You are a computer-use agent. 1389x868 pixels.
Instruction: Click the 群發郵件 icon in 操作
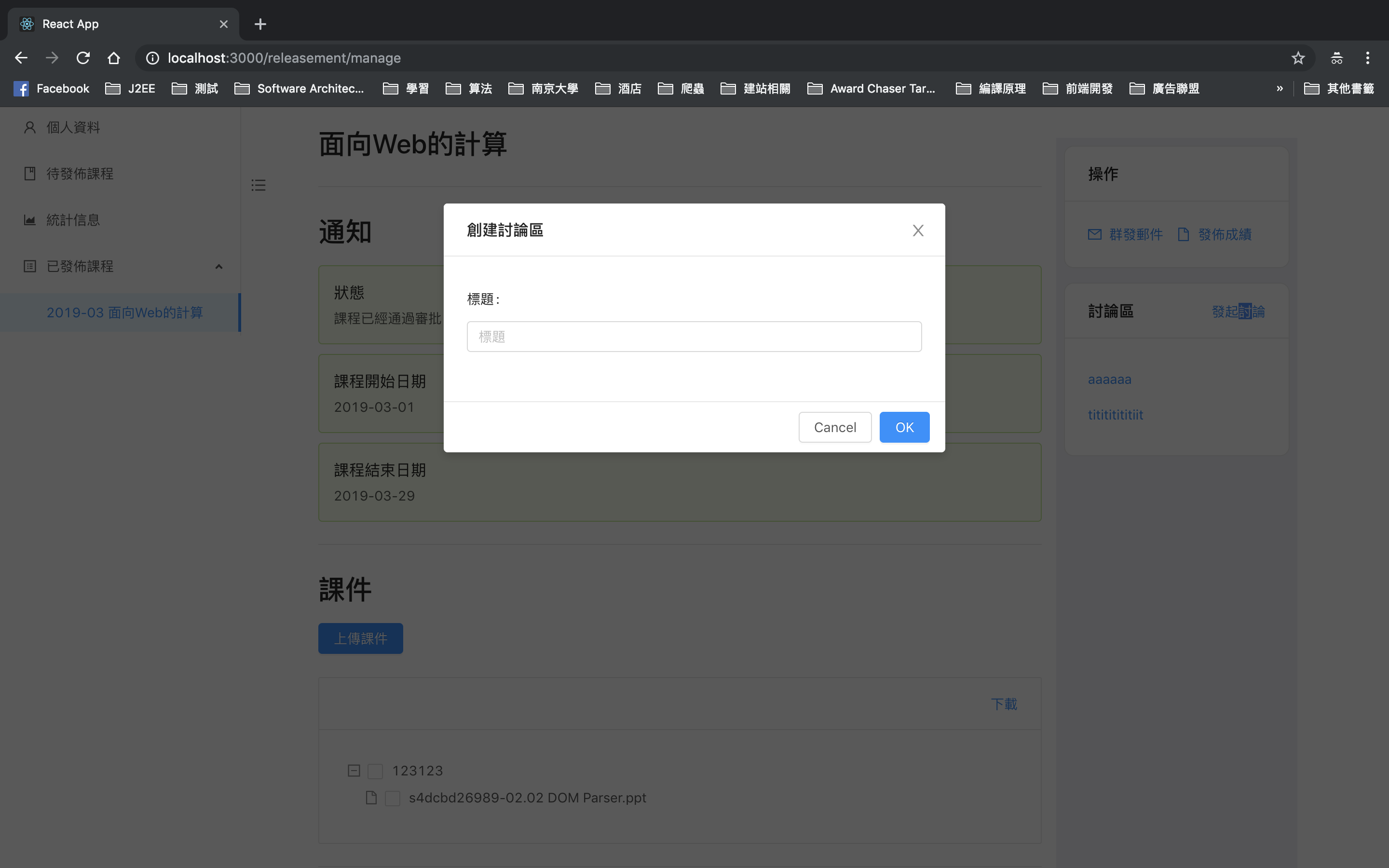tap(1094, 234)
